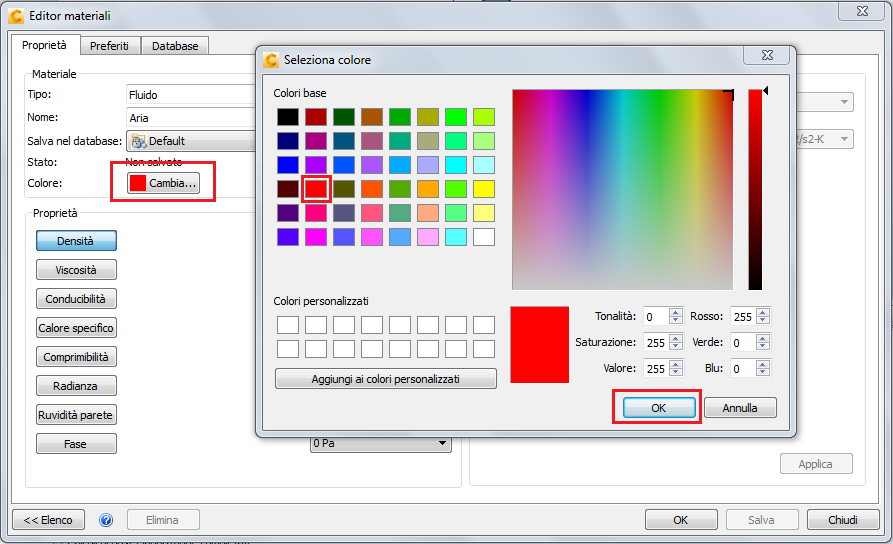
Task: Close the Seleziona colore dialog
Action: pyautogui.click(x=767, y=55)
